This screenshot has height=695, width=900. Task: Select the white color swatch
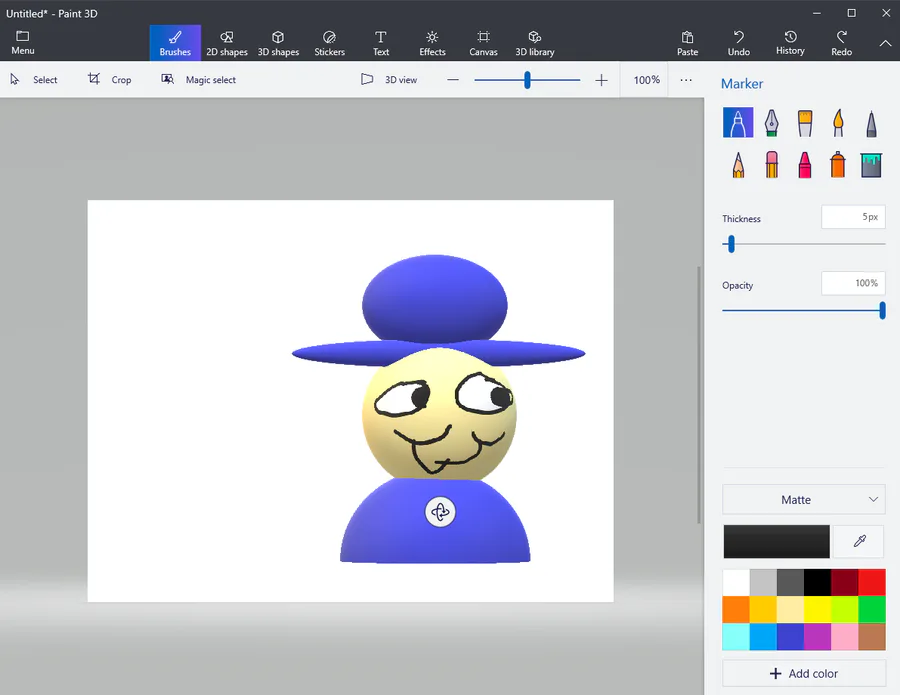(x=736, y=583)
